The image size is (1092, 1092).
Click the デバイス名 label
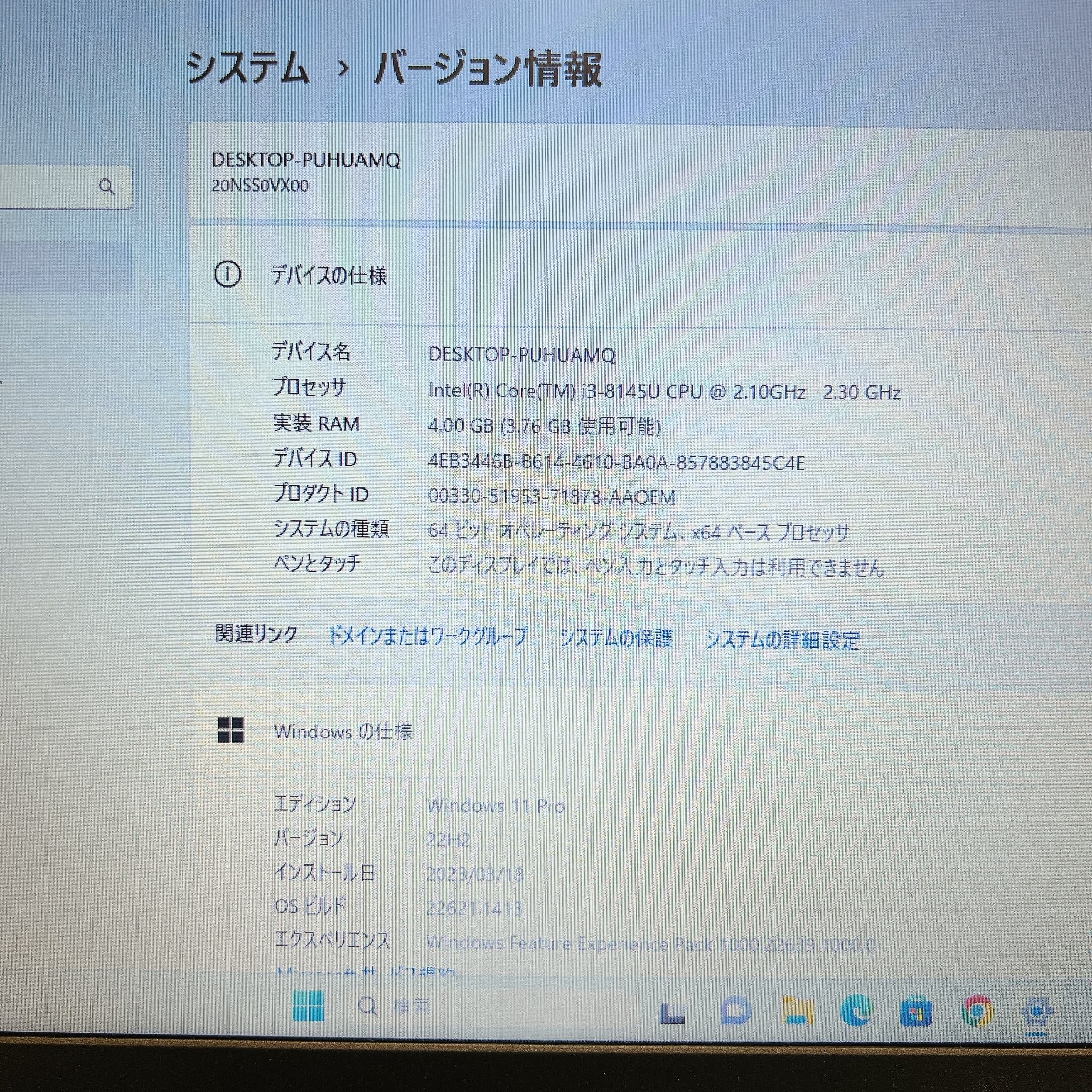click(311, 351)
